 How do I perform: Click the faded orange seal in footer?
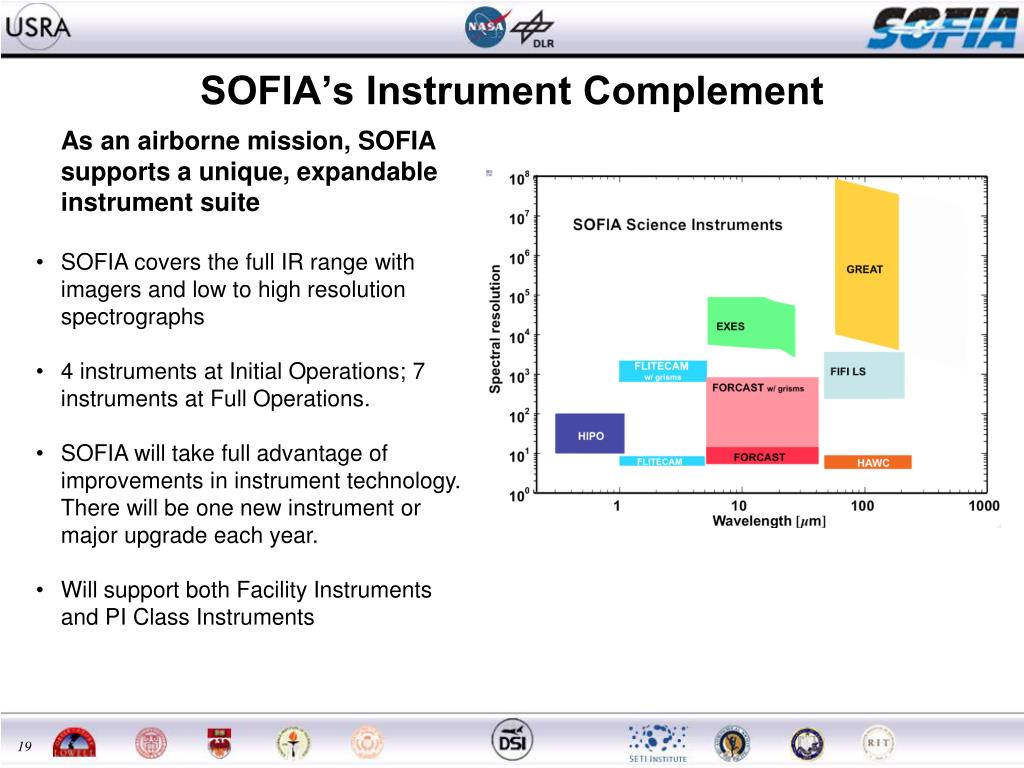click(x=366, y=743)
